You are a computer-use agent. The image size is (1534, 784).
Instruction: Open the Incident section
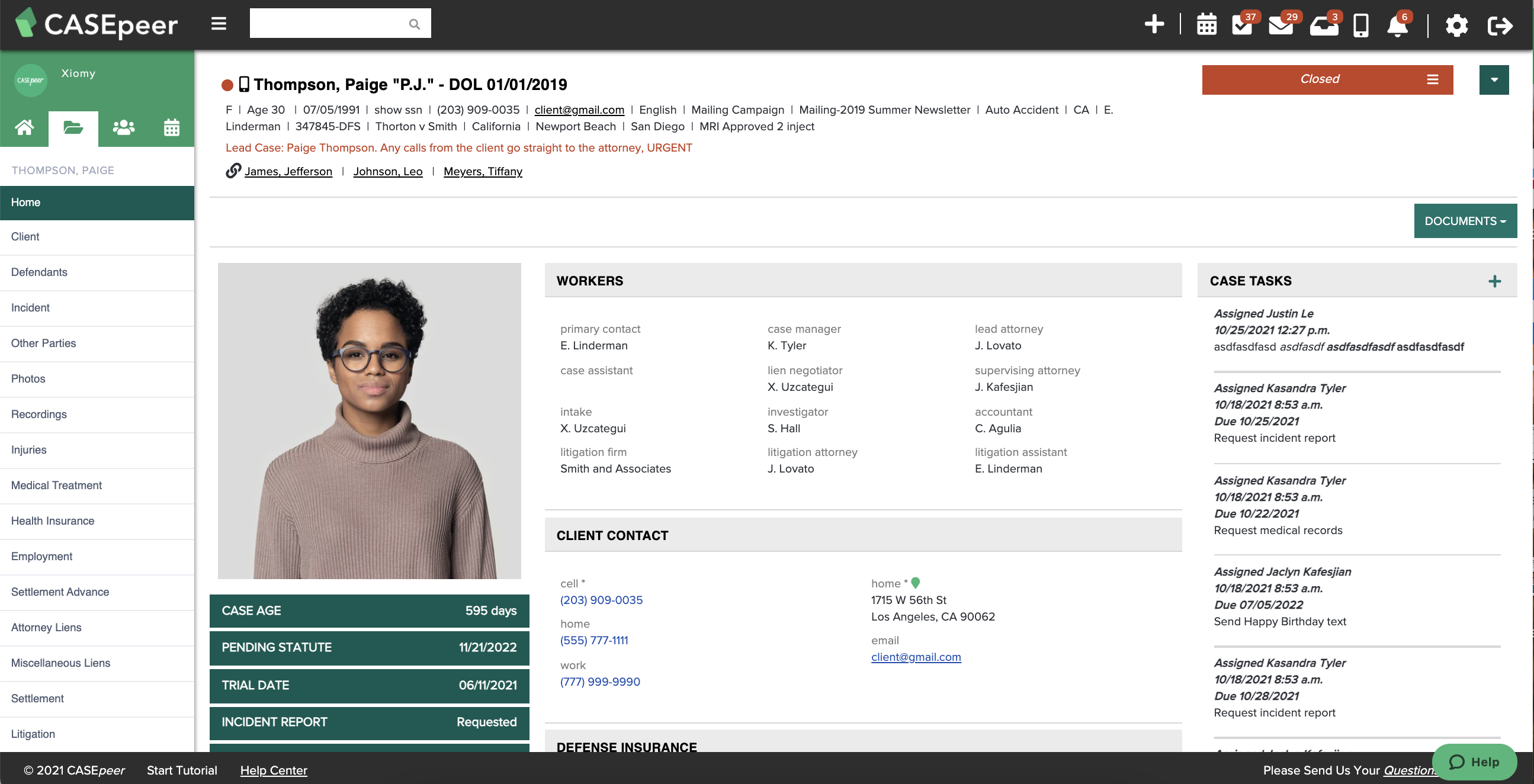coord(97,308)
